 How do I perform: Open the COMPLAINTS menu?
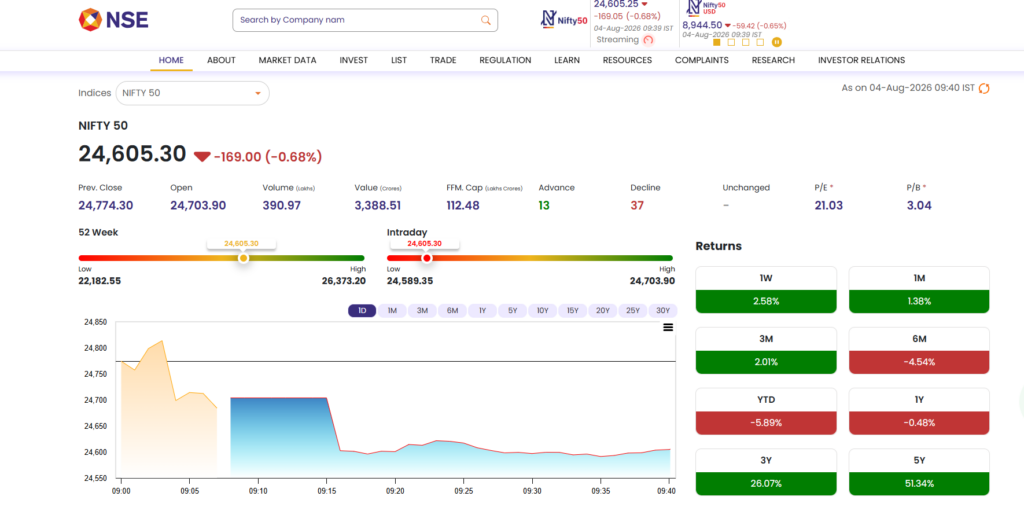tap(701, 60)
